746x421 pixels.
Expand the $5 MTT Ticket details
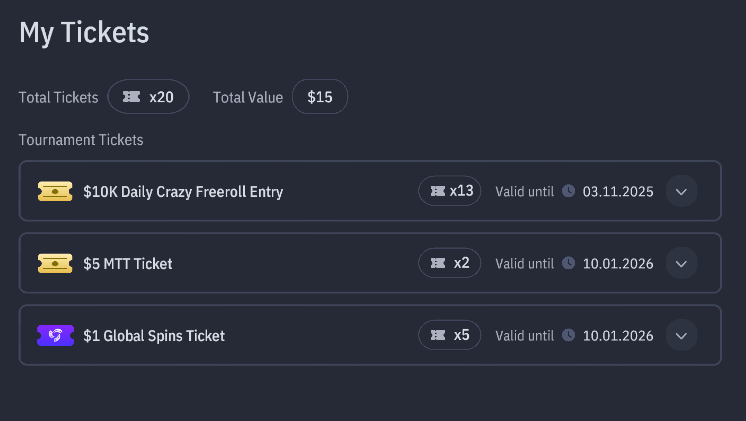click(x=681, y=263)
